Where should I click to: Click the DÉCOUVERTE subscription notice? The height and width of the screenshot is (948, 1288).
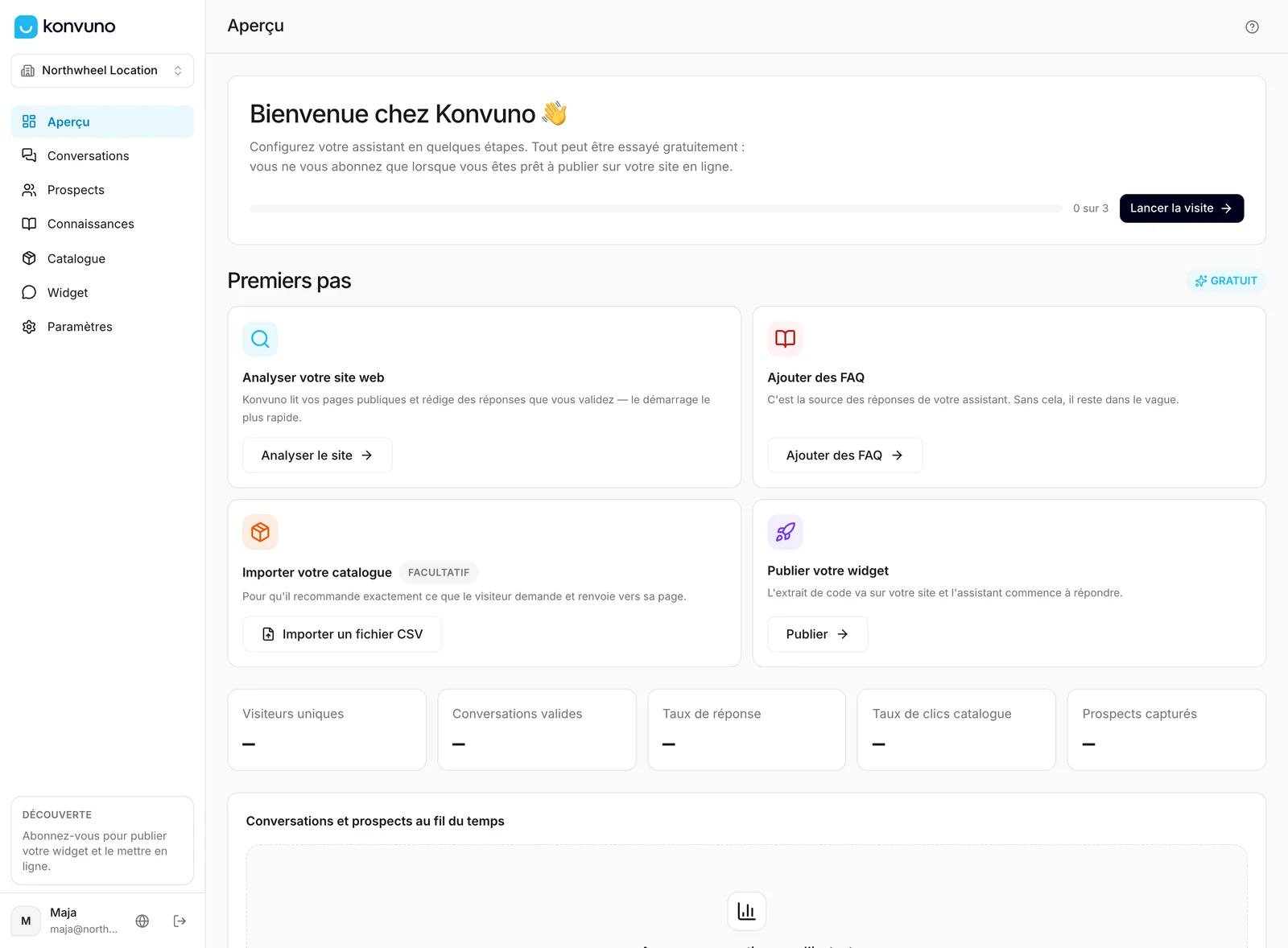click(102, 840)
